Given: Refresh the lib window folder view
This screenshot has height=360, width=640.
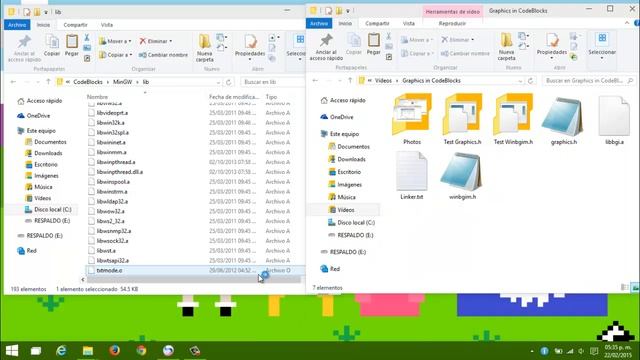Looking at the screenshot, I should [x=229, y=82].
